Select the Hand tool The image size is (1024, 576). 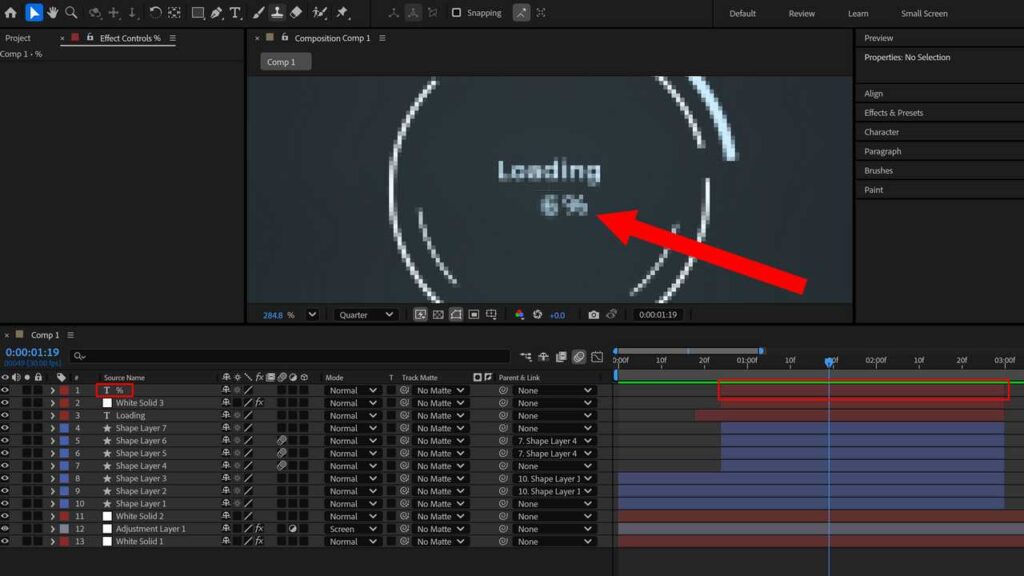click(x=52, y=12)
